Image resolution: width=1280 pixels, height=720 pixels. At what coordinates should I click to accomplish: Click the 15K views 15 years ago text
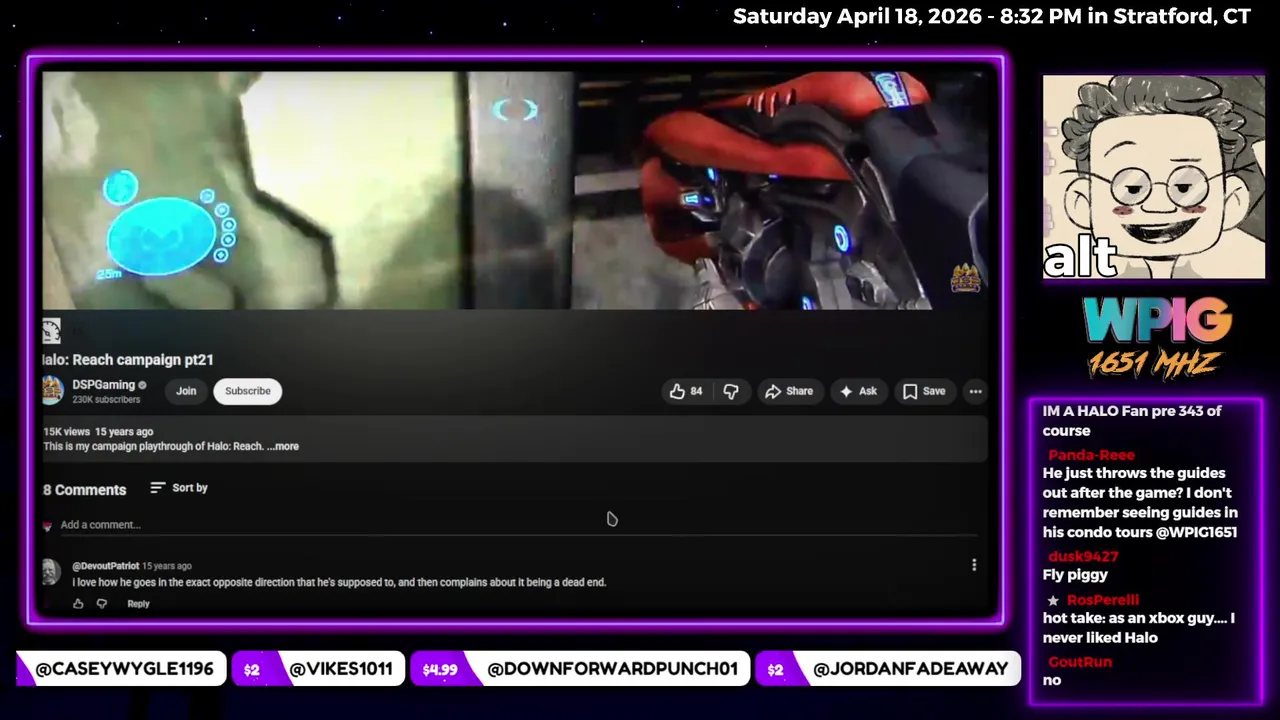pyautogui.click(x=98, y=432)
